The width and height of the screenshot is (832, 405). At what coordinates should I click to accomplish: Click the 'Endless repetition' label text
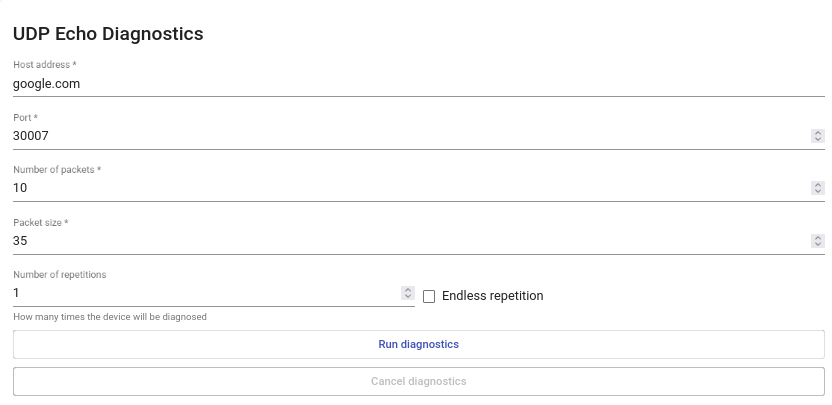[492, 296]
